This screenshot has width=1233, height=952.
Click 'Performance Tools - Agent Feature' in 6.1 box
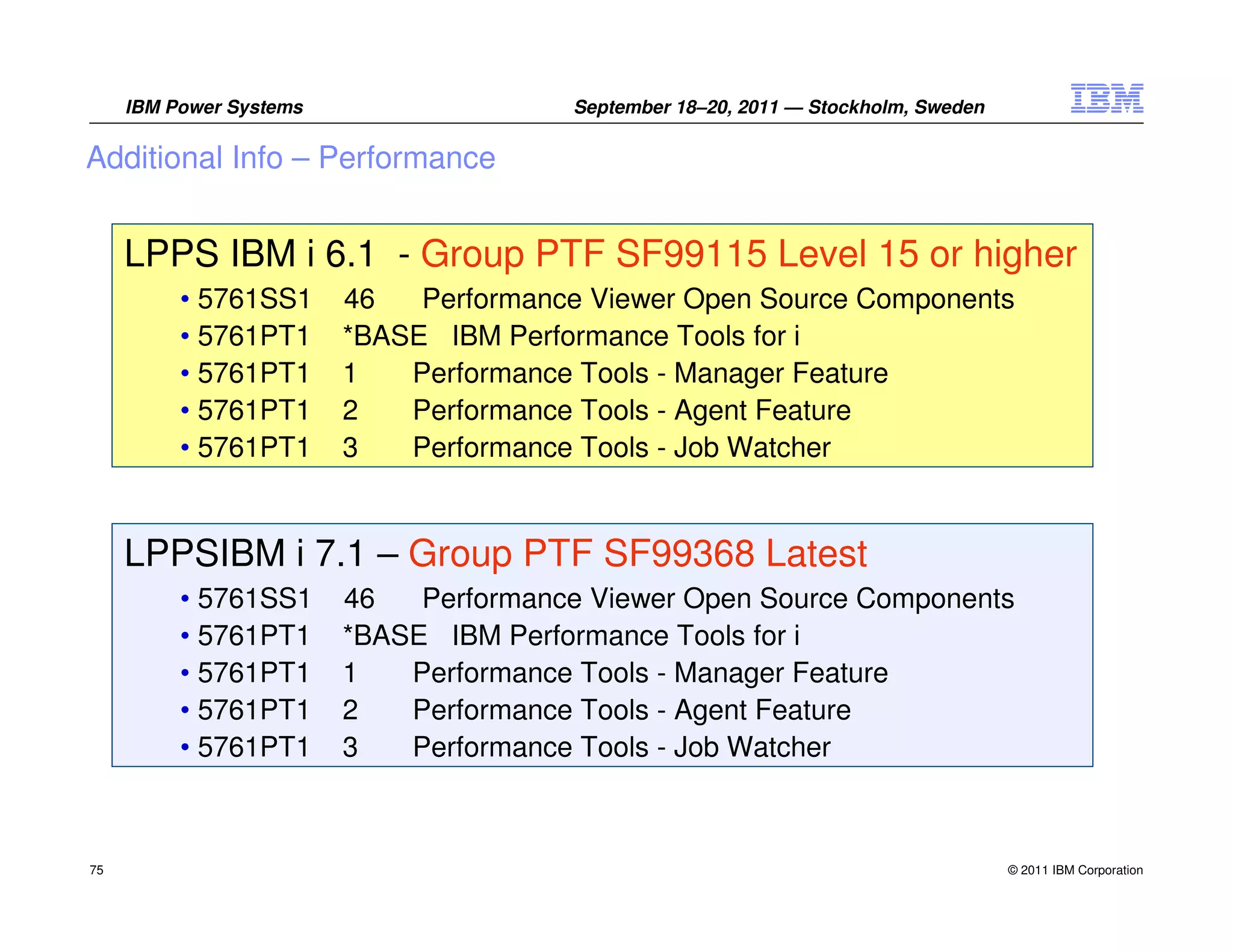[632, 410]
